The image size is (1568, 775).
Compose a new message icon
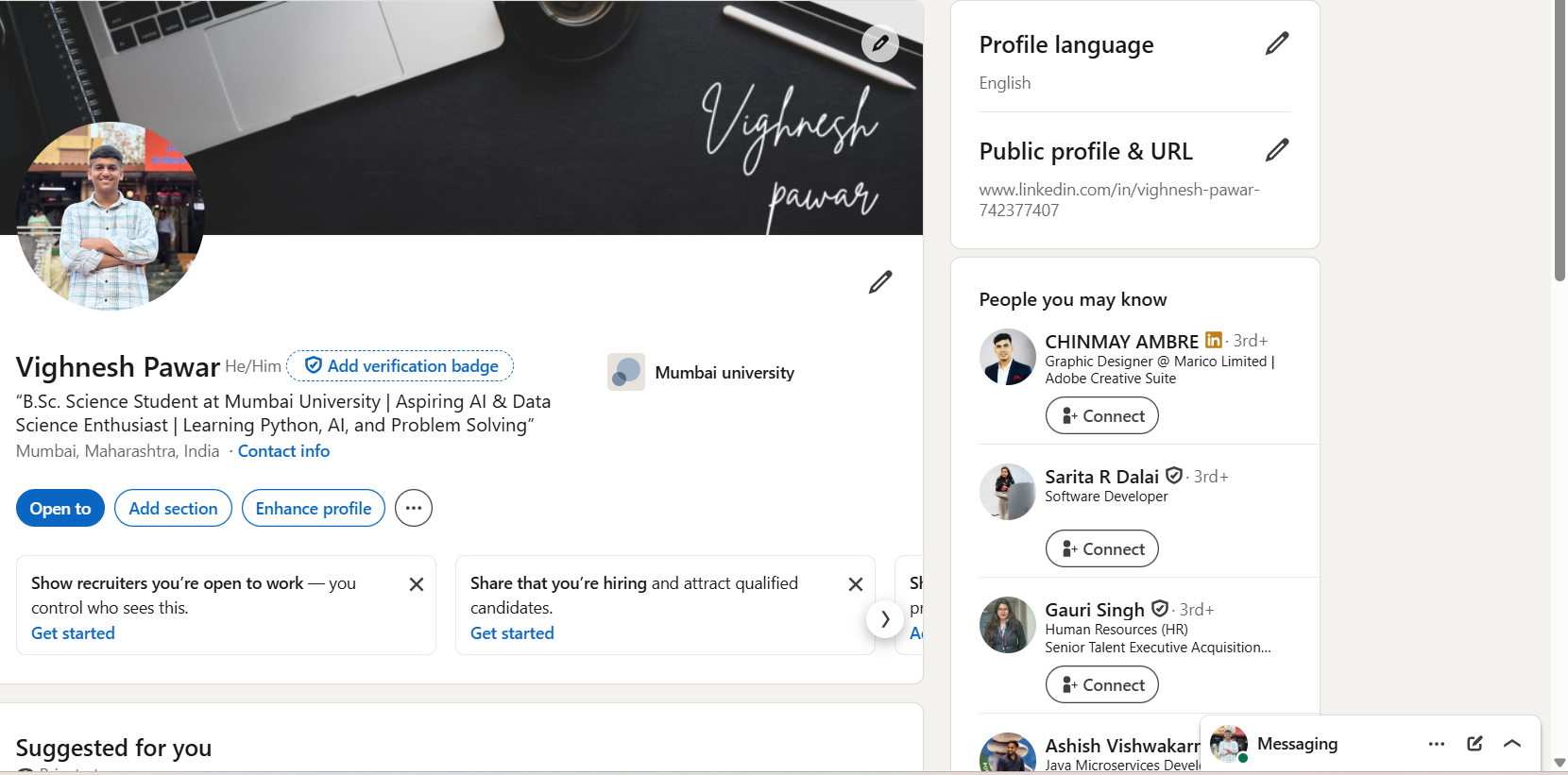click(x=1474, y=744)
